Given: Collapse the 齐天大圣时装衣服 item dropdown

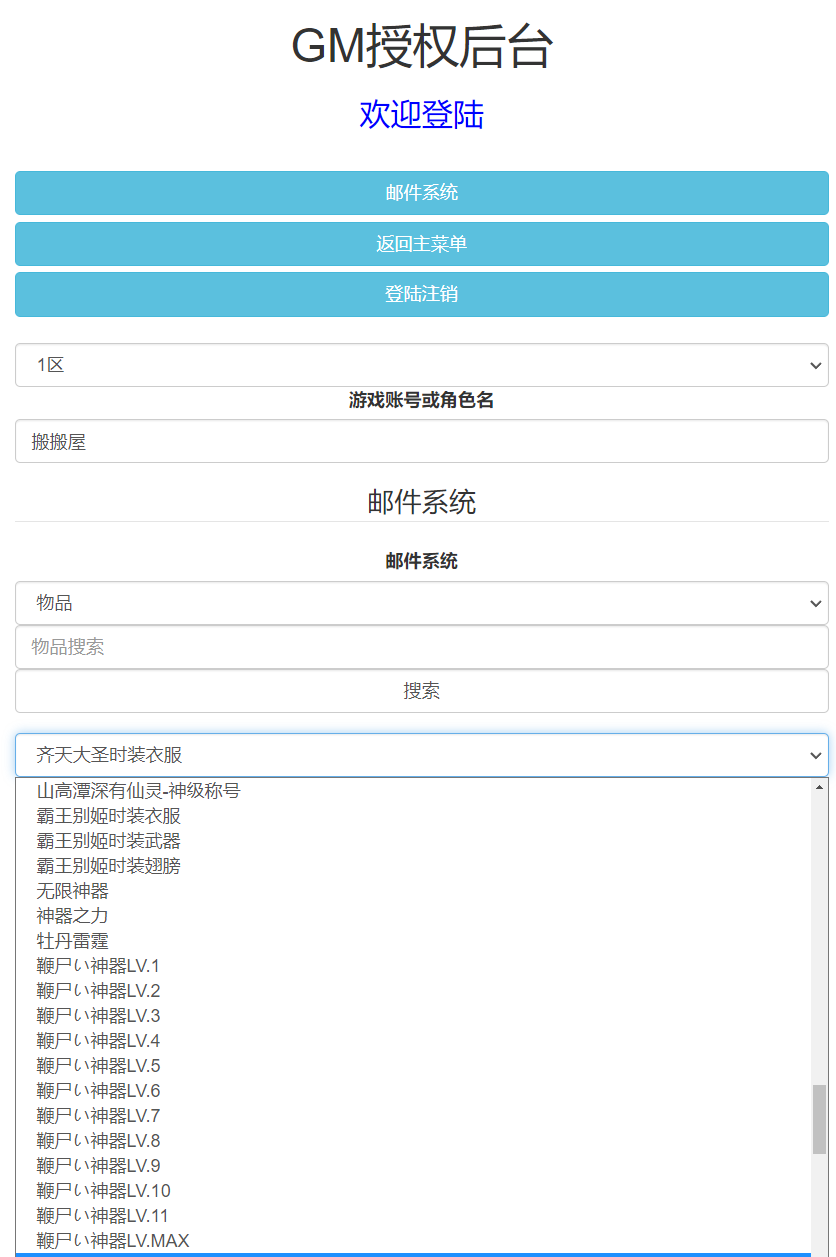Looking at the screenshot, I should coord(421,755).
